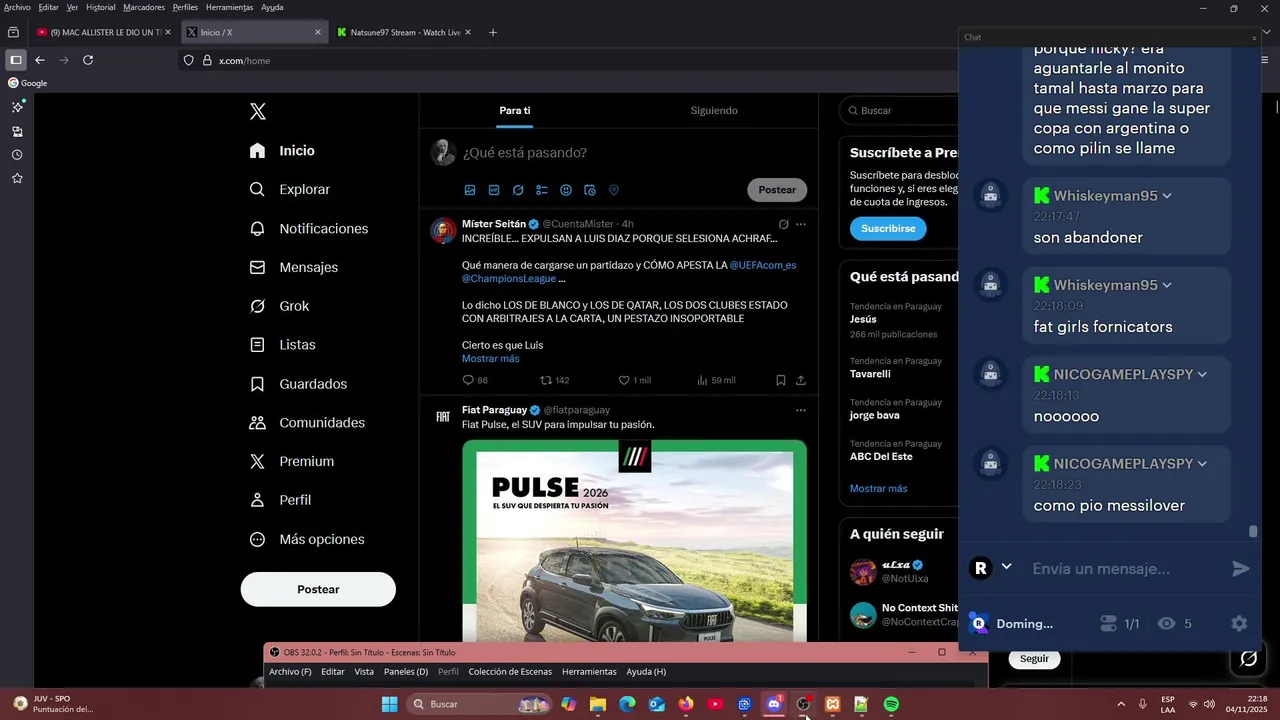
Task: Add poll to new post
Action: [542, 190]
